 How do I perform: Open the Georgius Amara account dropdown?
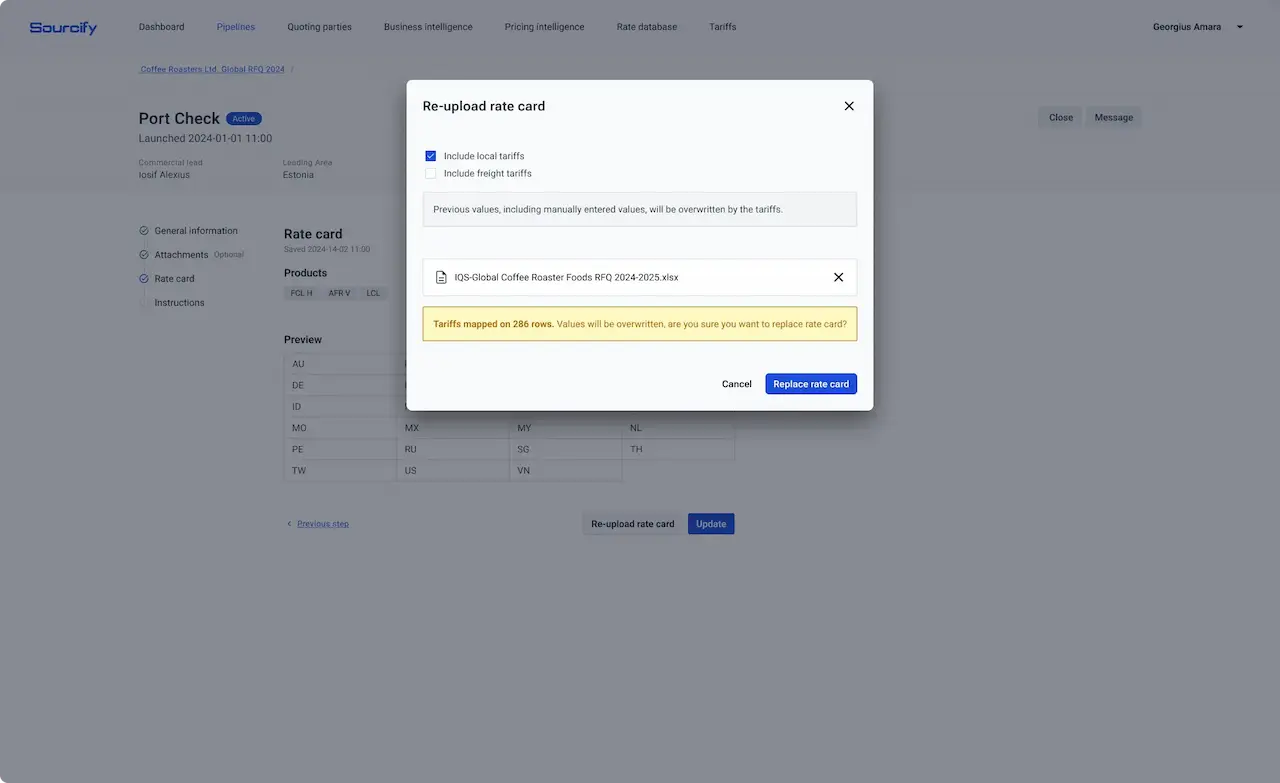tap(1197, 27)
